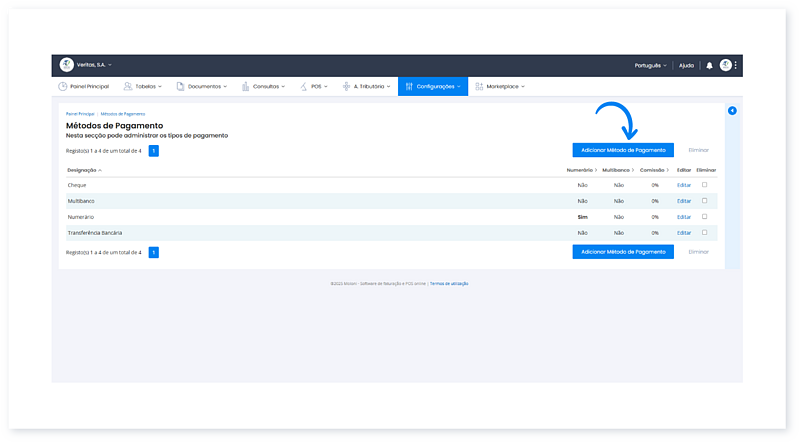800x443 pixels.
Task: Click the Documentos file icon
Action: pyautogui.click(x=180, y=87)
